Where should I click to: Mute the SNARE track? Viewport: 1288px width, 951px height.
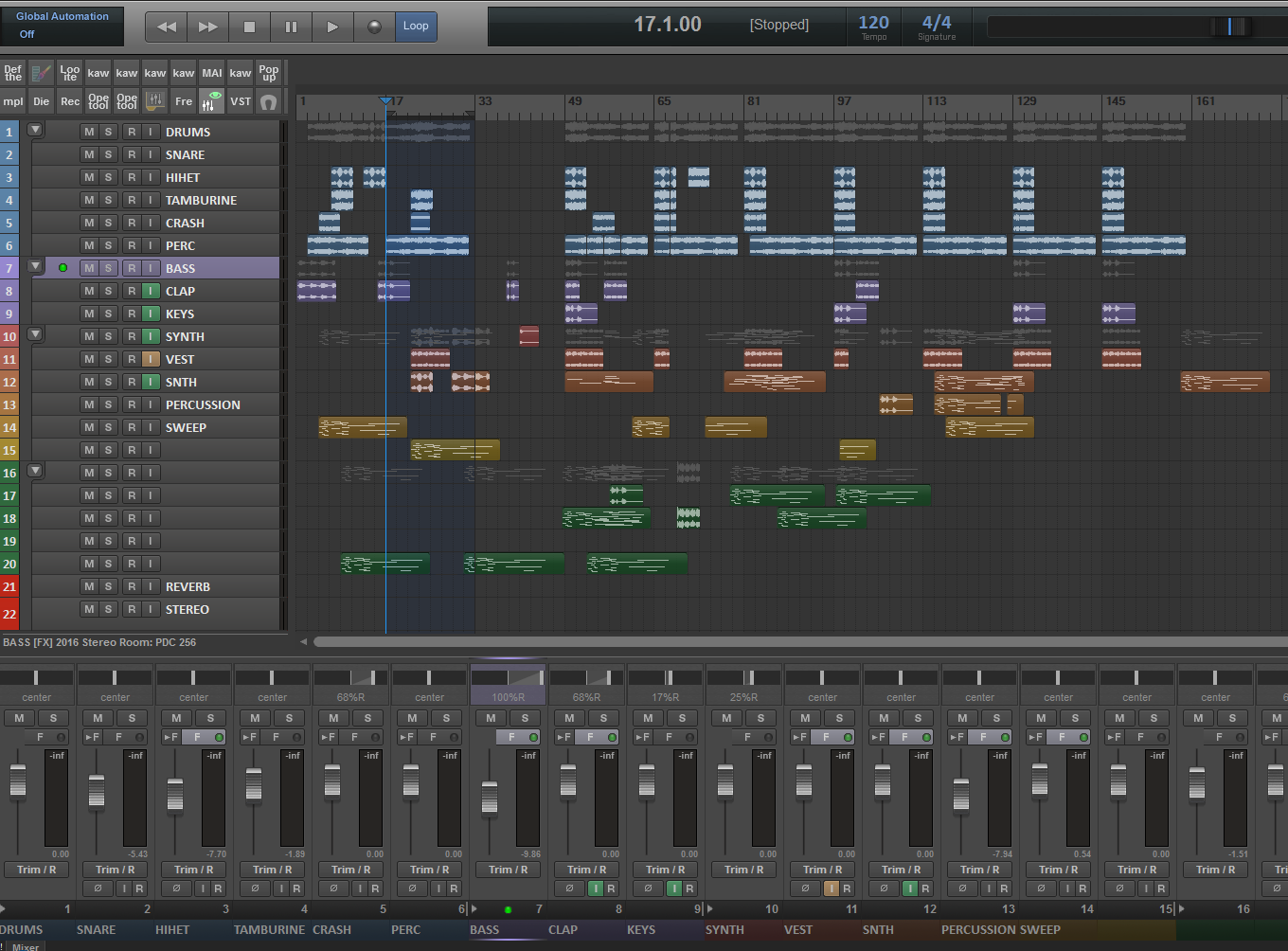click(89, 154)
